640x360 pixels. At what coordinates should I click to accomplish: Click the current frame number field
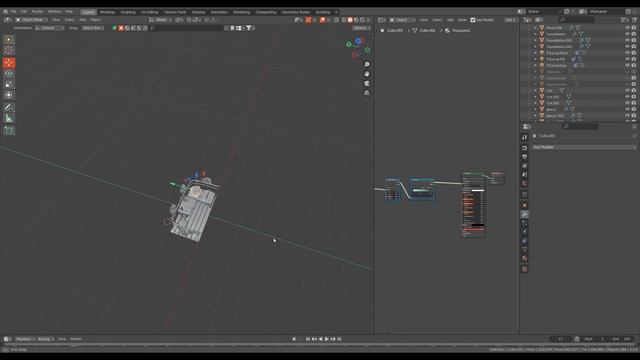coord(561,339)
